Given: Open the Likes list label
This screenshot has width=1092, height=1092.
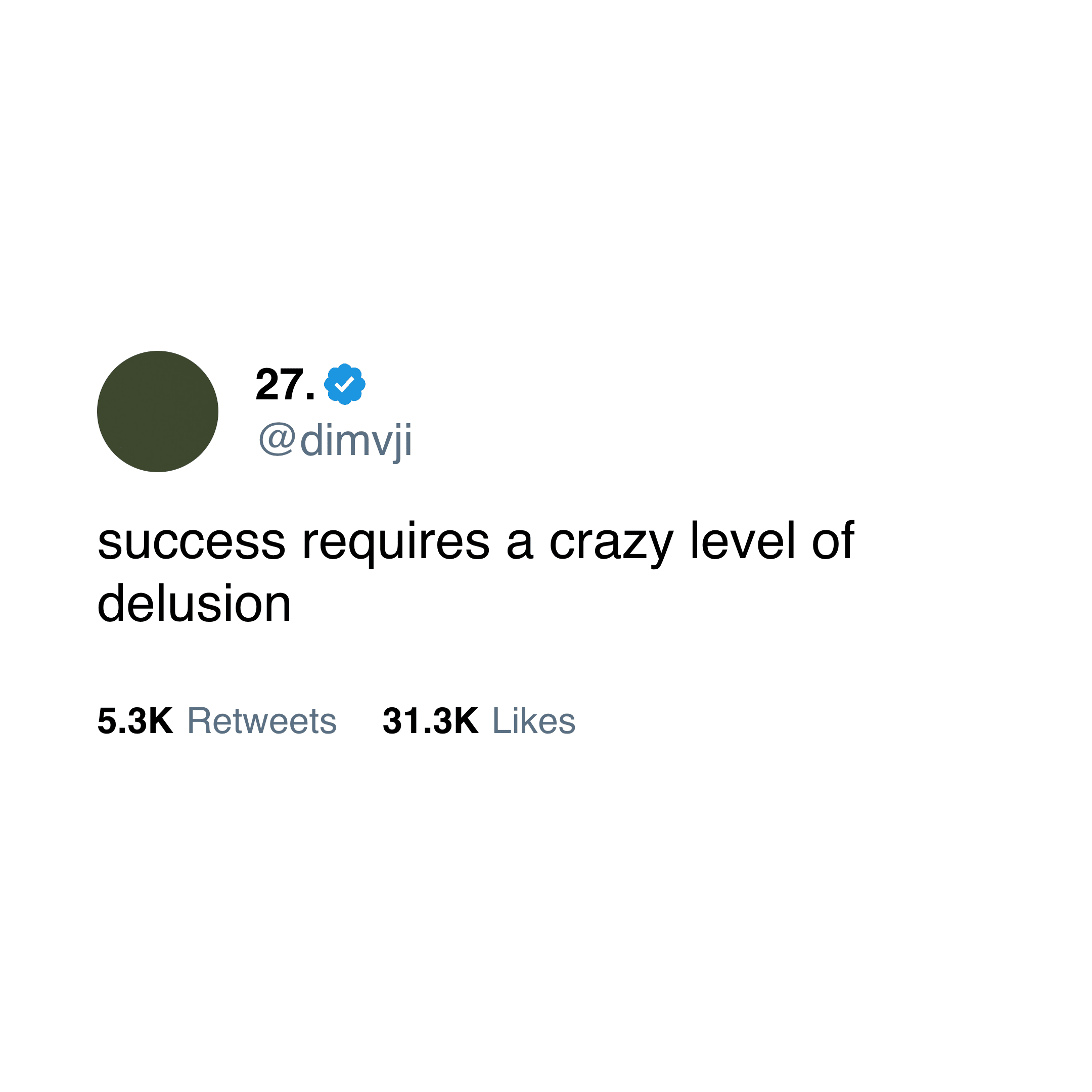Looking at the screenshot, I should (x=533, y=721).
